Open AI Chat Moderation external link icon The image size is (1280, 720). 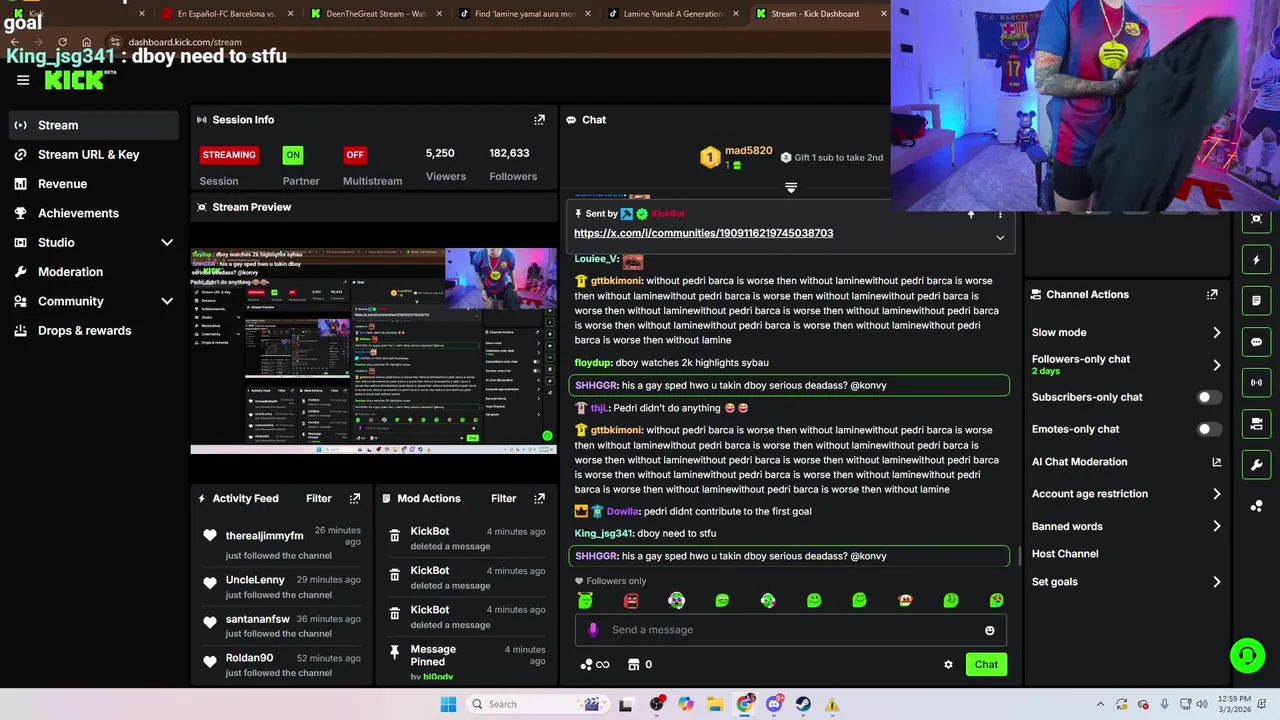[x=1217, y=462]
